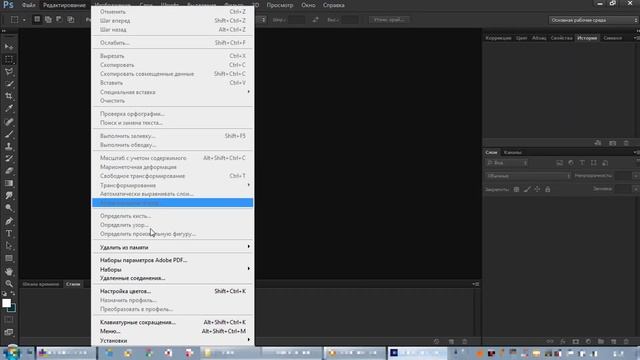This screenshot has height=360, width=640.
Task: Click Удаленные соединения... entry
Action: (x=173, y=278)
